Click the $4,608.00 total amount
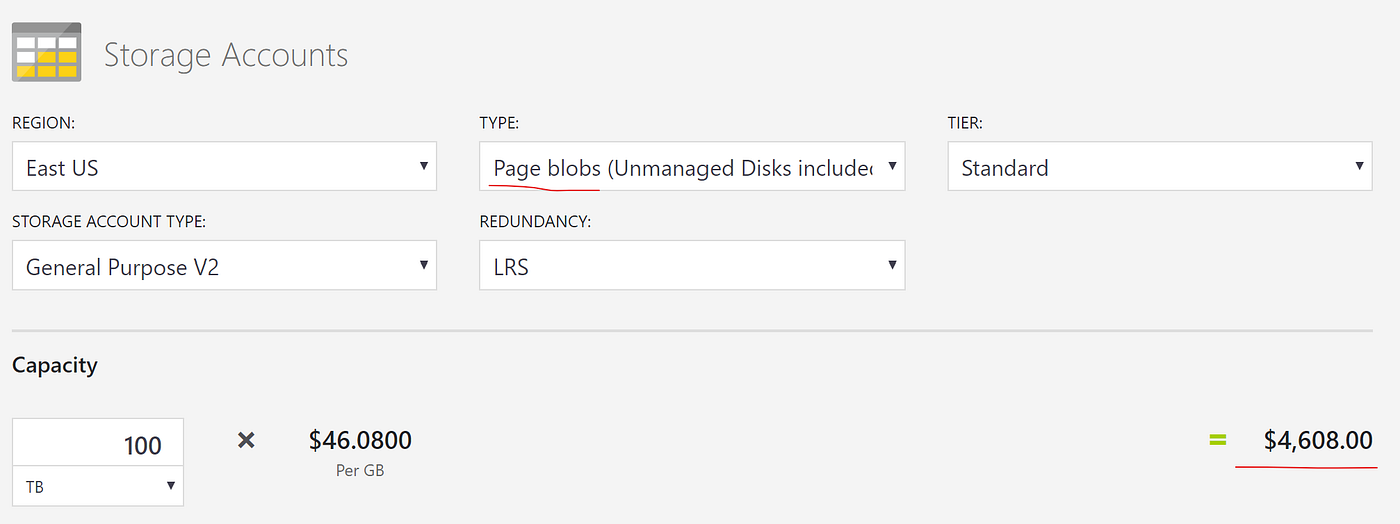Image resolution: width=1400 pixels, height=524 pixels. click(1317, 440)
